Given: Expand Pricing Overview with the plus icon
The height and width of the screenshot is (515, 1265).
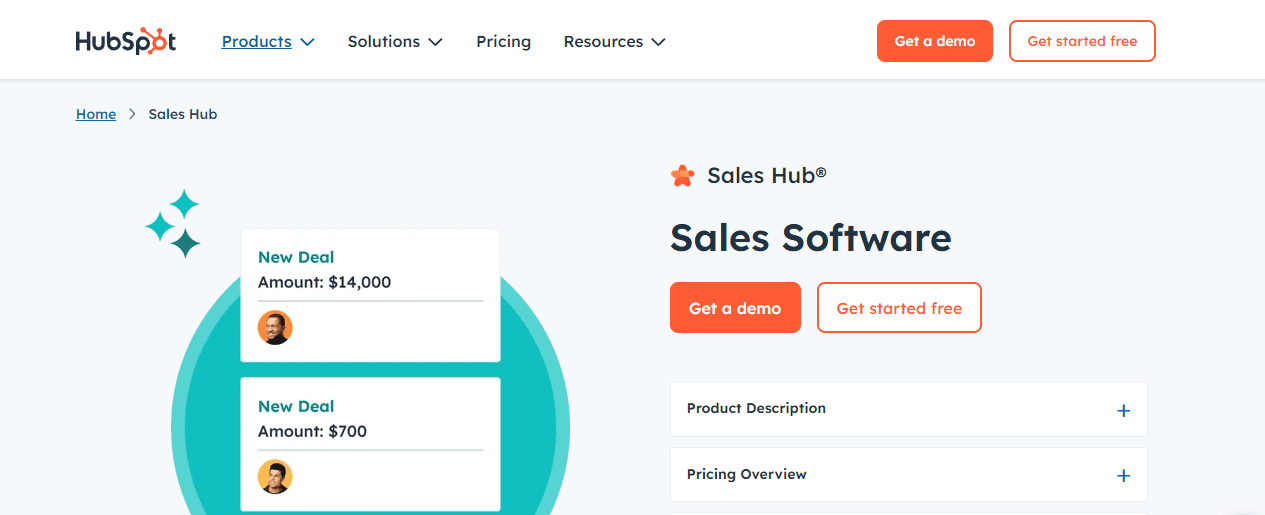Looking at the screenshot, I should [x=1123, y=476].
